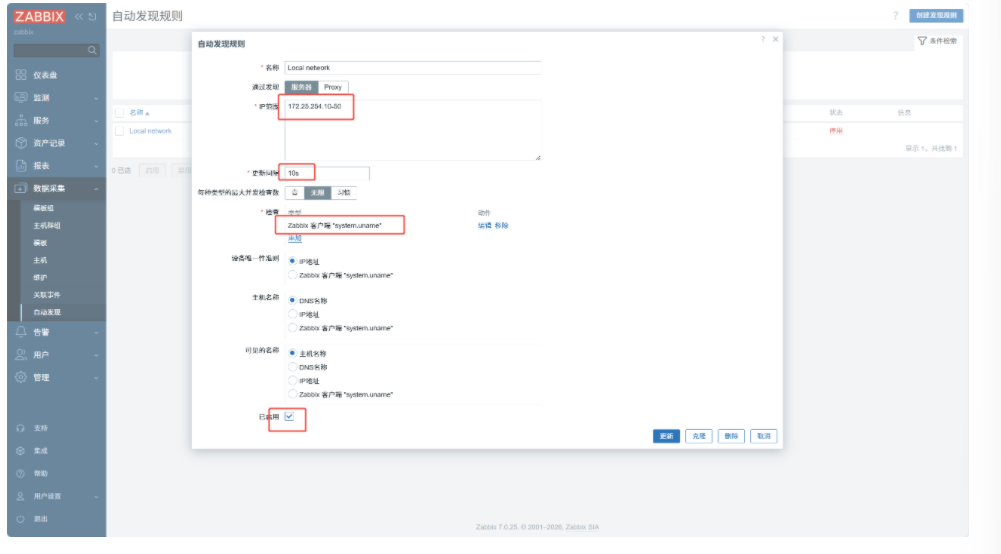
Task: Click the 集成 integrations icon
Action: point(20,451)
